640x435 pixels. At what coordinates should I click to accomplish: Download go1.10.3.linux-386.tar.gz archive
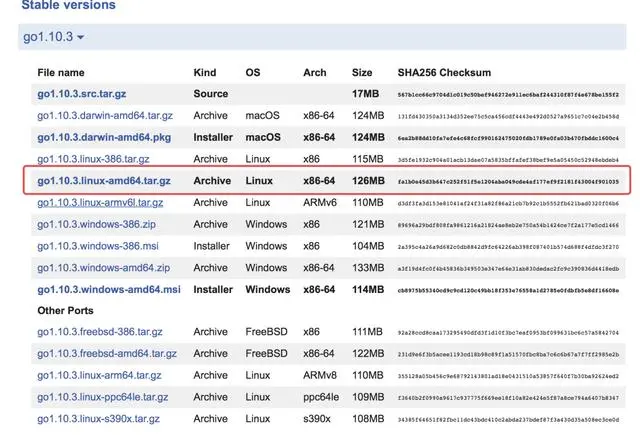click(x=93, y=159)
